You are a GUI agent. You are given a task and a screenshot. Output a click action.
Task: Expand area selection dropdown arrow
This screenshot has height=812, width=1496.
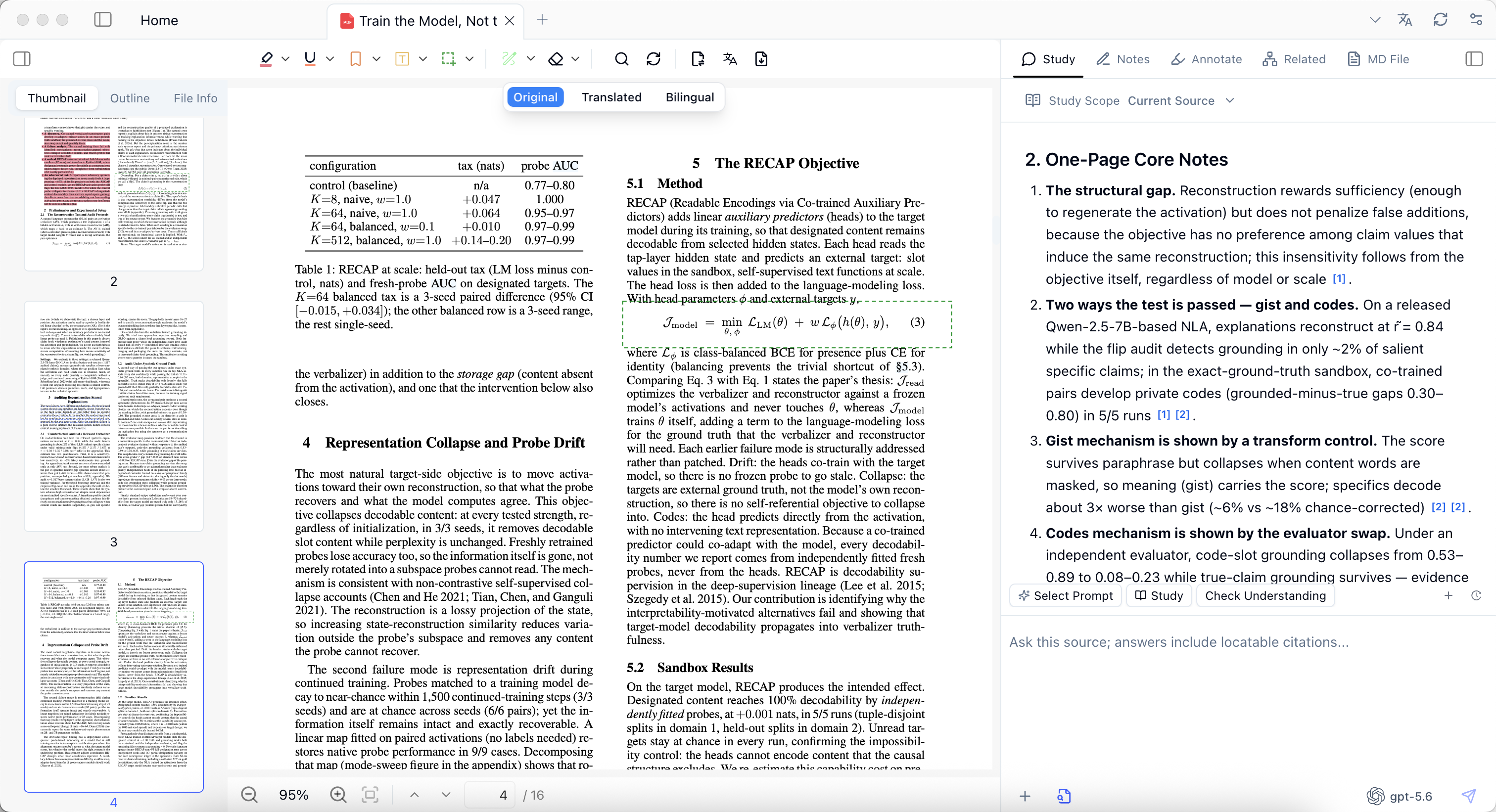[469, 59]
